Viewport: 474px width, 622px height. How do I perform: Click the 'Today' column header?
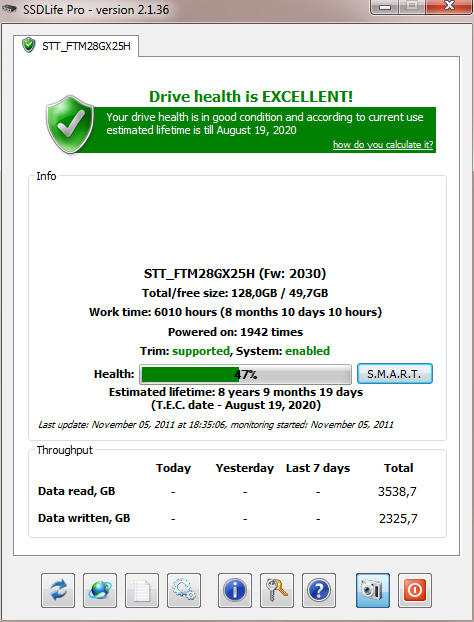tap(173, 468)
